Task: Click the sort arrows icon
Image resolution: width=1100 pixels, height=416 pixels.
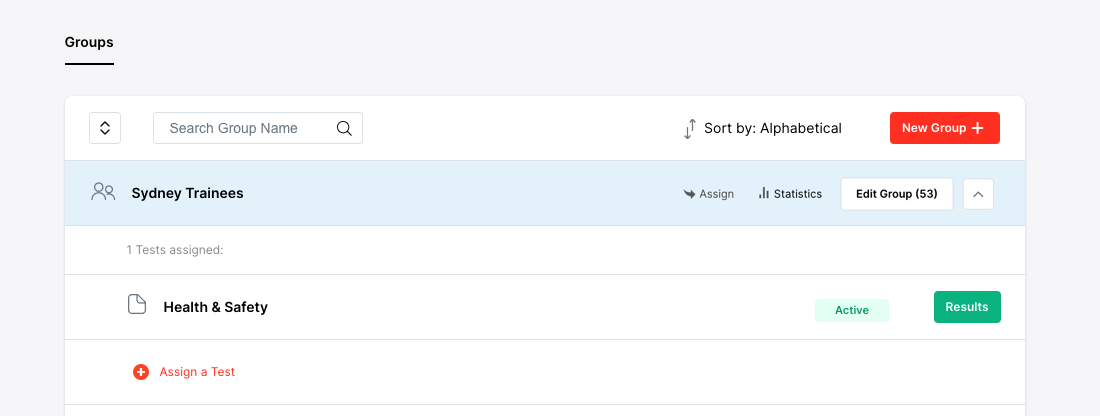Action: 689,129
